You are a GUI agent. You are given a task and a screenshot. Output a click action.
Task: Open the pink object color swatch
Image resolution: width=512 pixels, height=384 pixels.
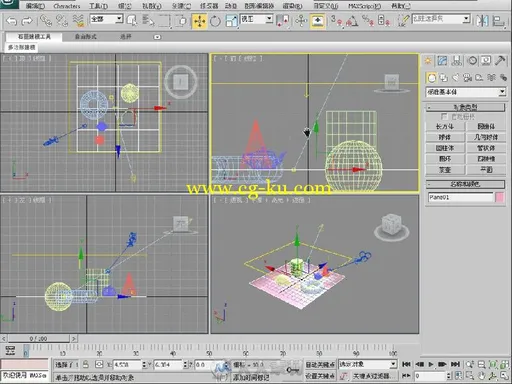pyautogui.click(x=499, y=197)
